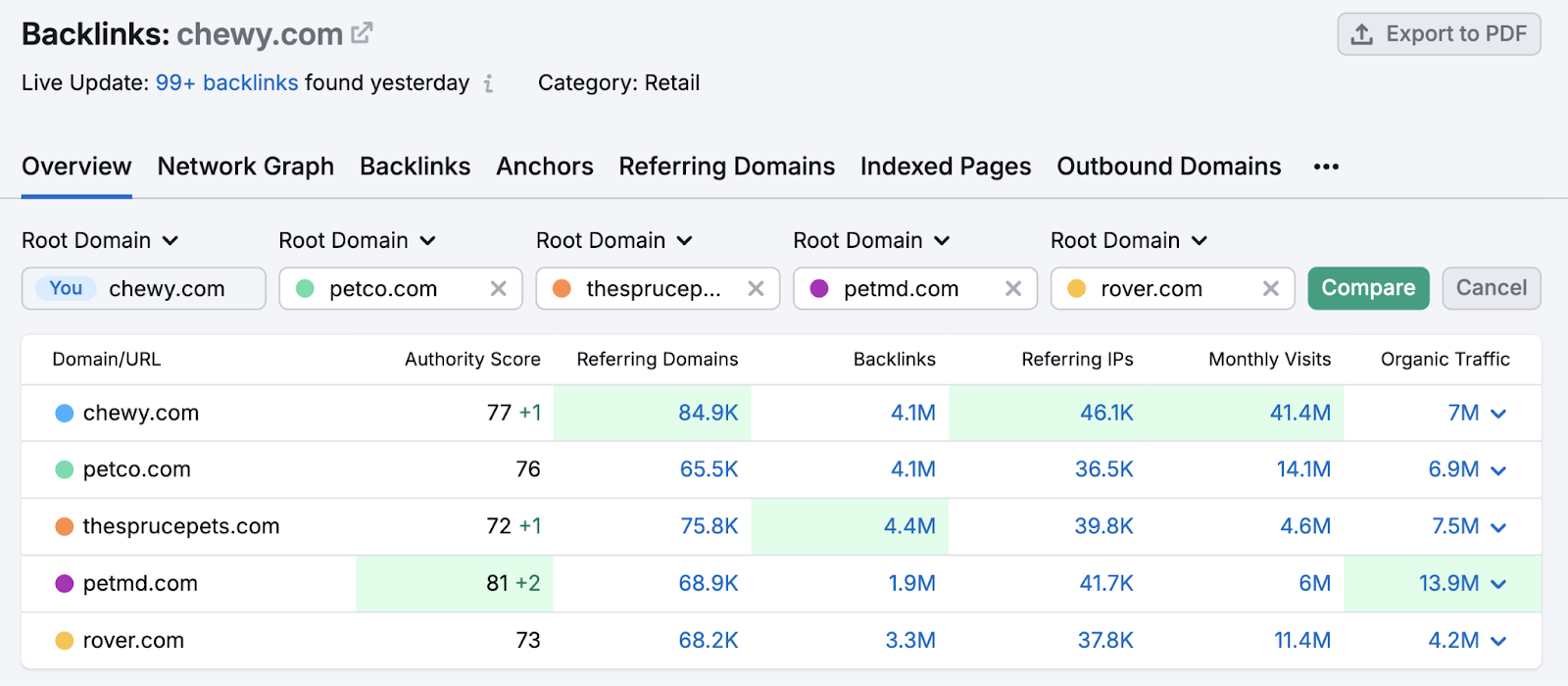Screen dimensions: 1568x686
Task: Open Root Domain dropdown above thesprucep...
Action: 614,240
